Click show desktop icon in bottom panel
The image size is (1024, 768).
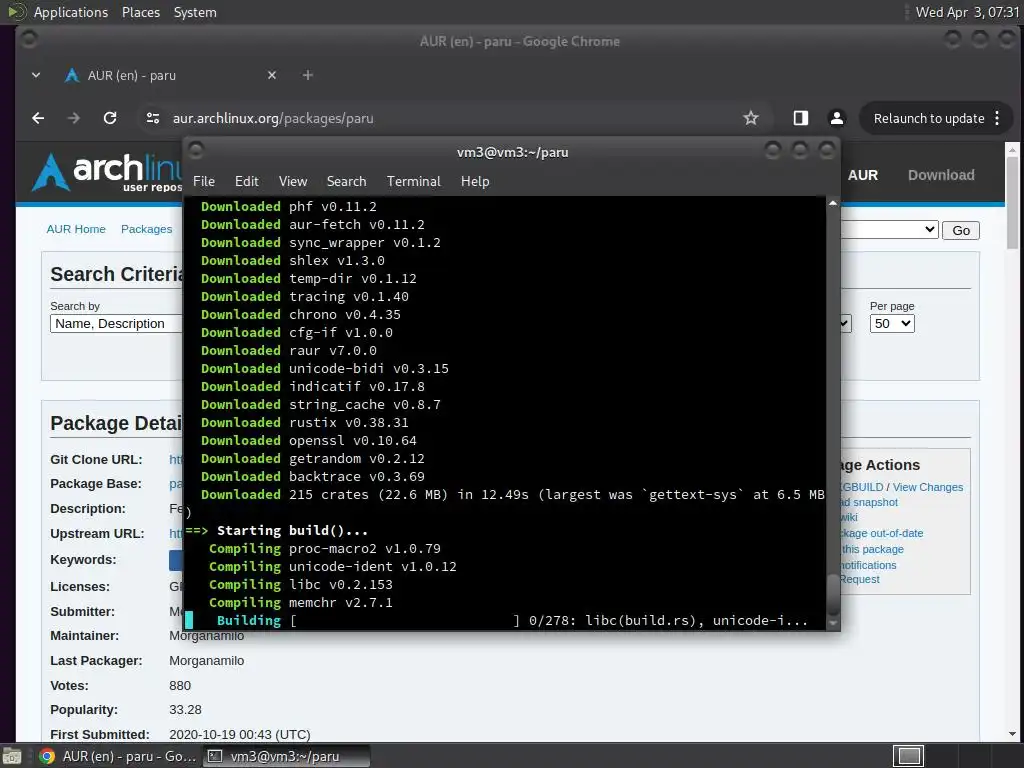12,756
